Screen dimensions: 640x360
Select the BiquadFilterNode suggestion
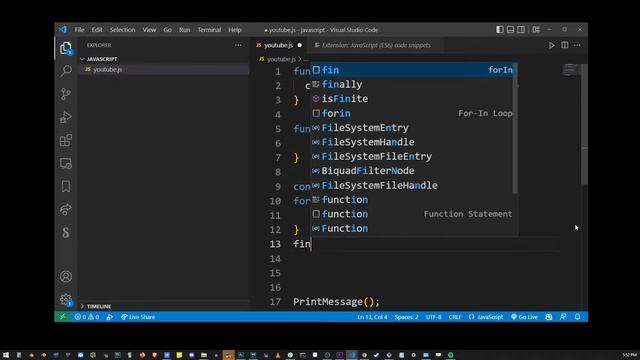(x=413, y=171)
